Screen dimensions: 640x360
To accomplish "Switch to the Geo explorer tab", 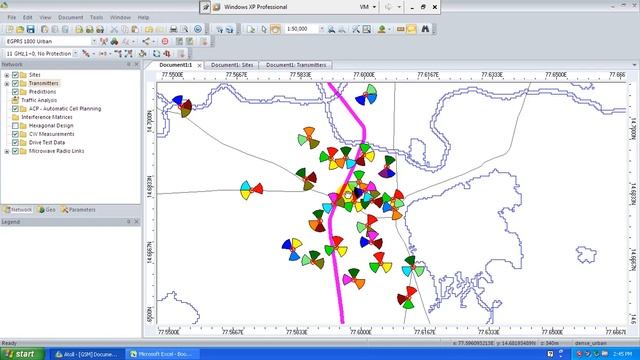I will click(x=46, y=210).
